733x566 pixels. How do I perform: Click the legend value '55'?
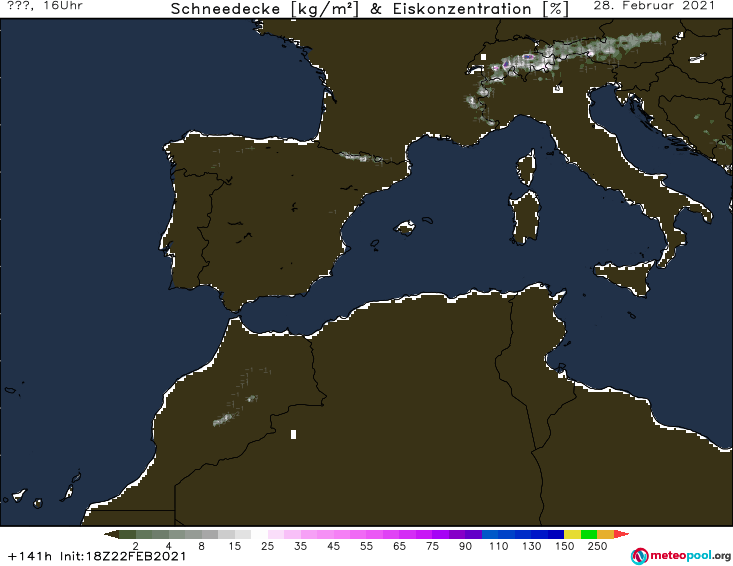coord(366,546)
